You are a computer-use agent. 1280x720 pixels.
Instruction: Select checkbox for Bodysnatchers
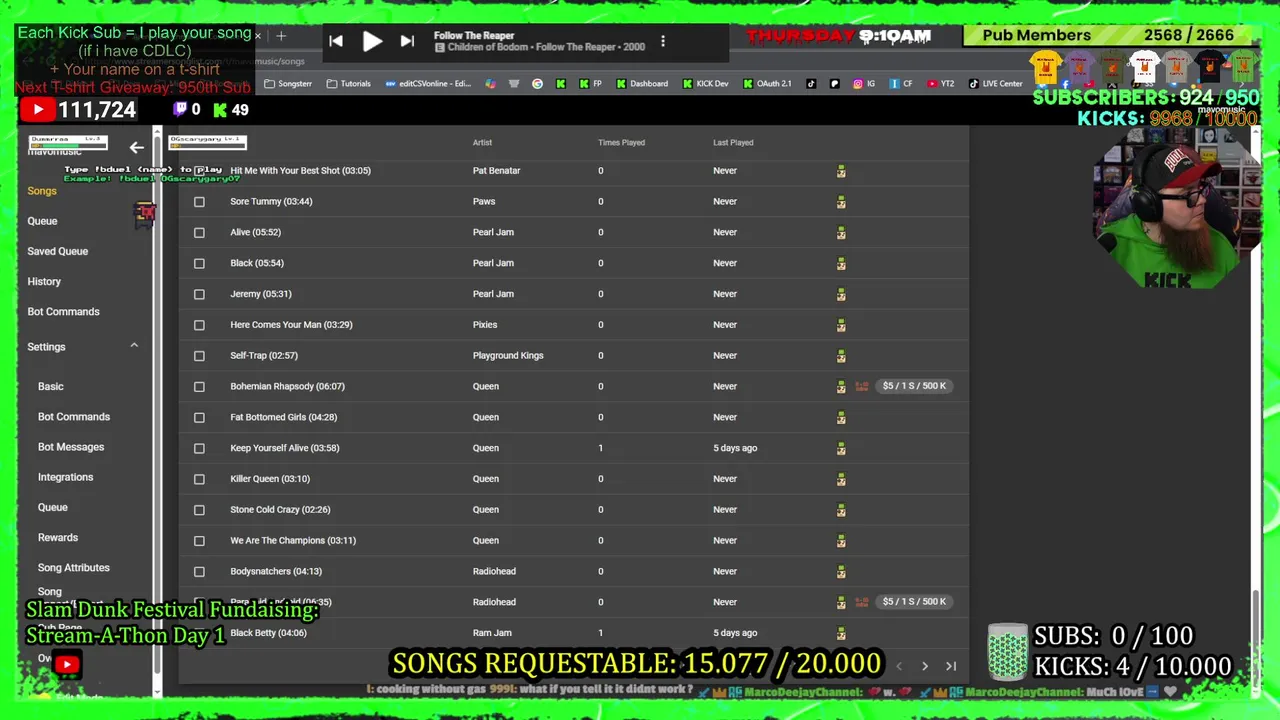pyautogui.click(x=199, y=572)
